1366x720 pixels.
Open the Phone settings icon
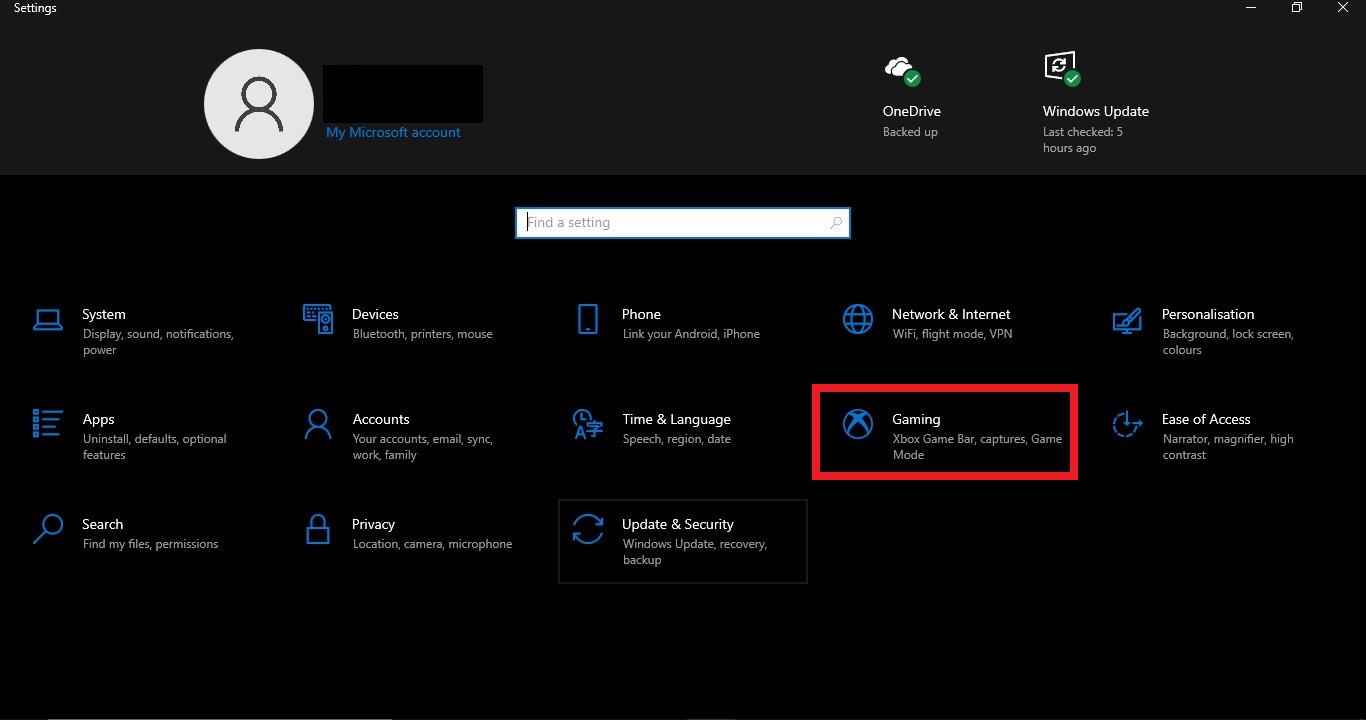[588, 320]
